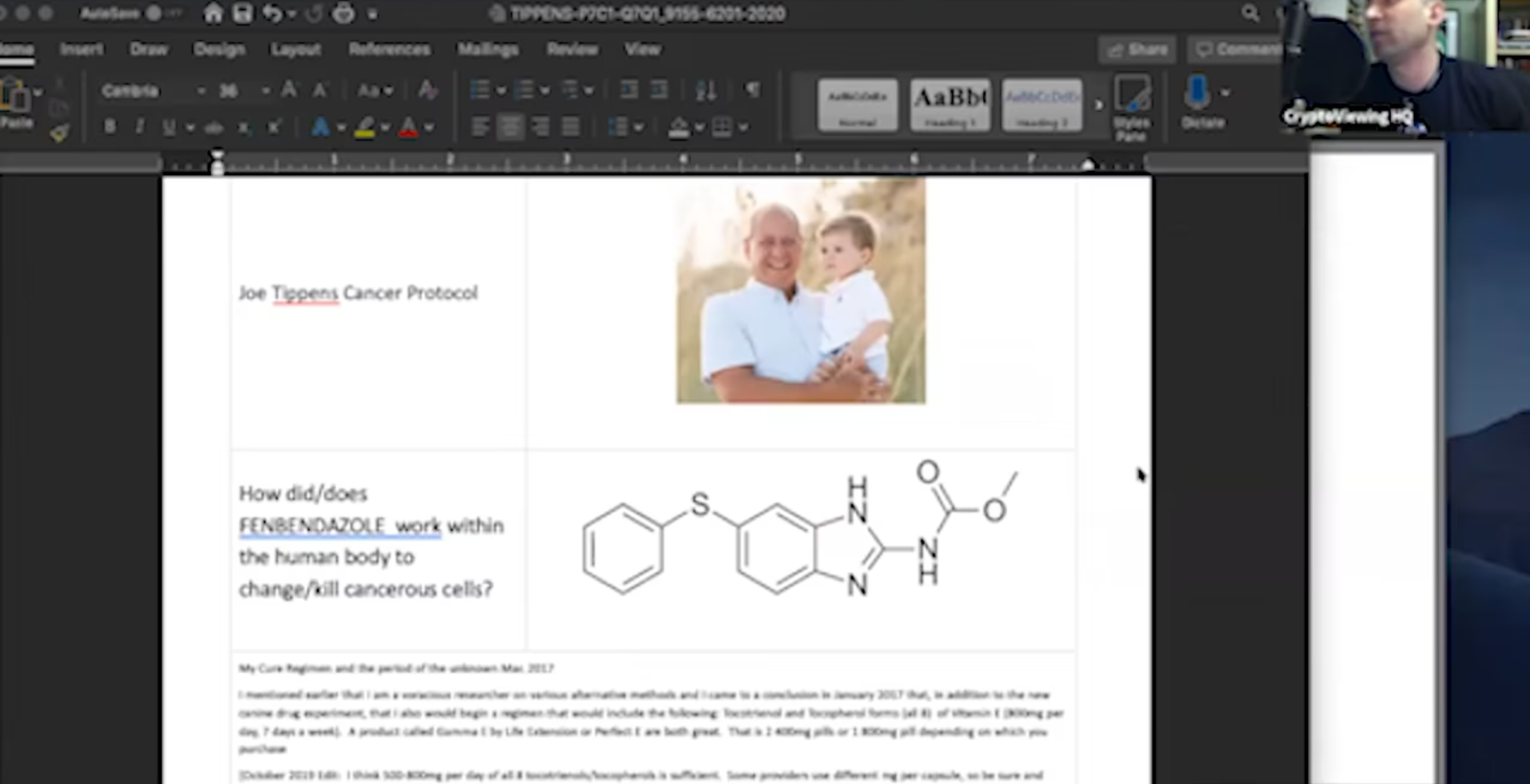This screenshot has height=784, width=1530.
Task: Sort text with the A-Z sort icon
Action: point(705,90)
